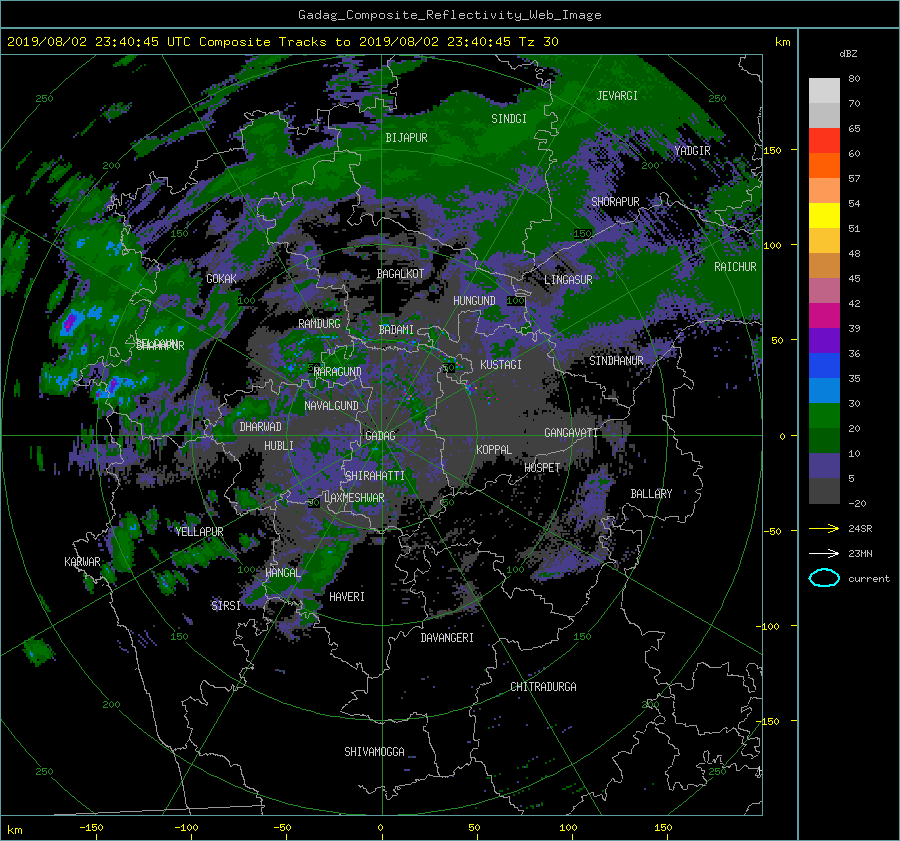
Task: Click the SHIVAMOGGA city label
Action: coord(374,752)
